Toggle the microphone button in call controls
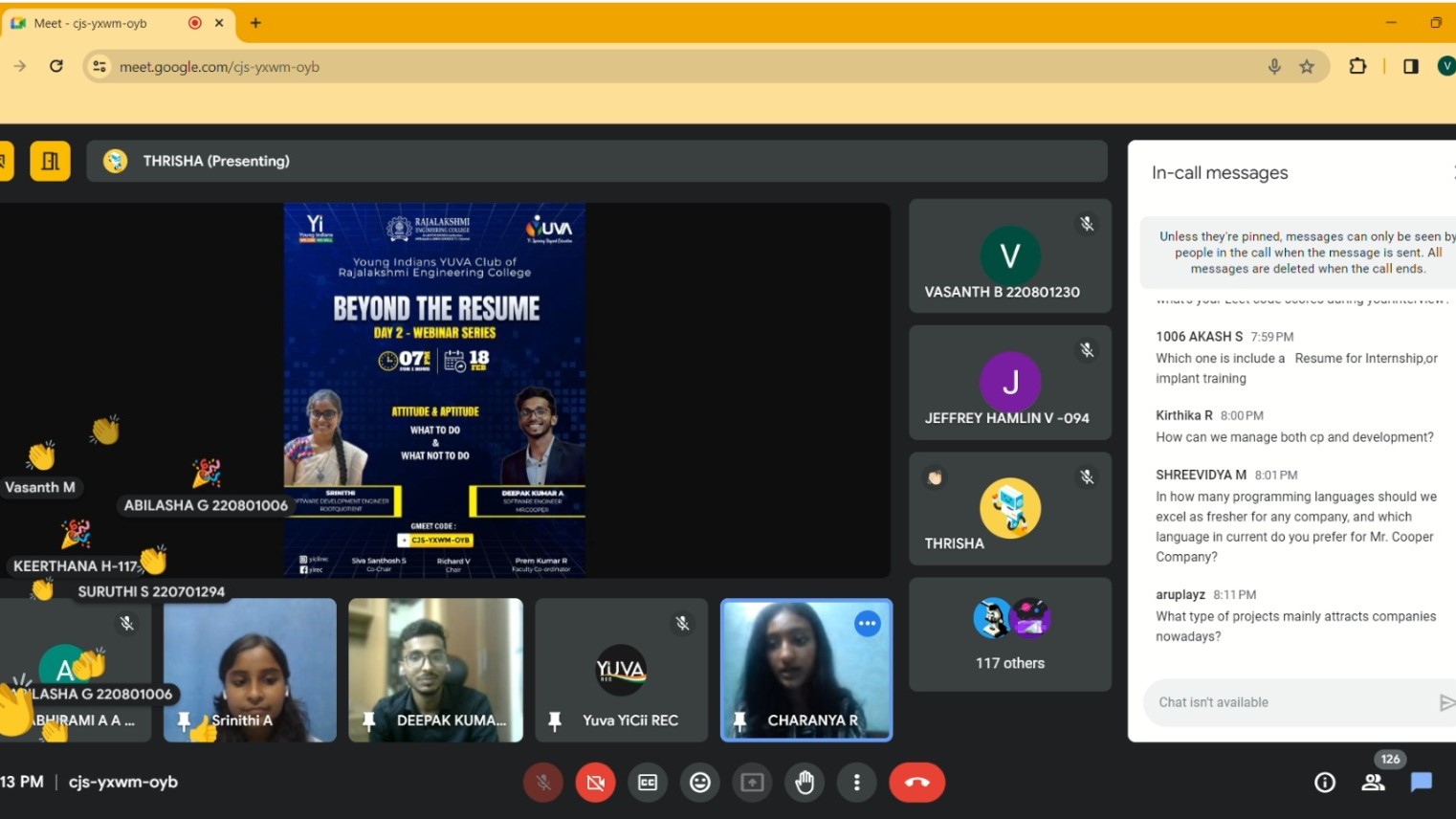Image resolution: width=1456 pixels, height=819 pixels. pyautogui.click(x=542, y=783)
